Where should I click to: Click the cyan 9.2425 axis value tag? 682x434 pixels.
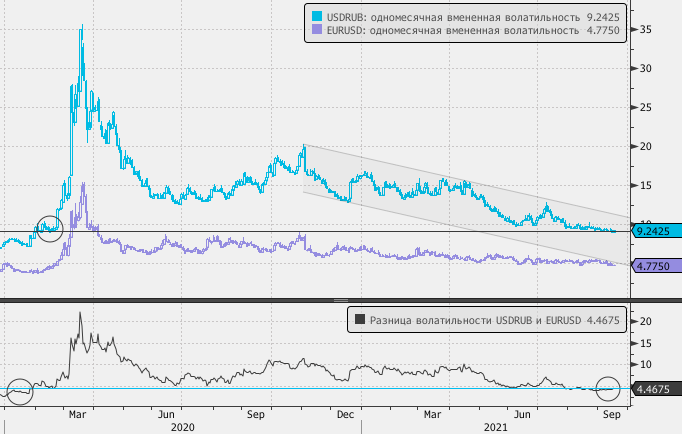click(x=655, y=231)
